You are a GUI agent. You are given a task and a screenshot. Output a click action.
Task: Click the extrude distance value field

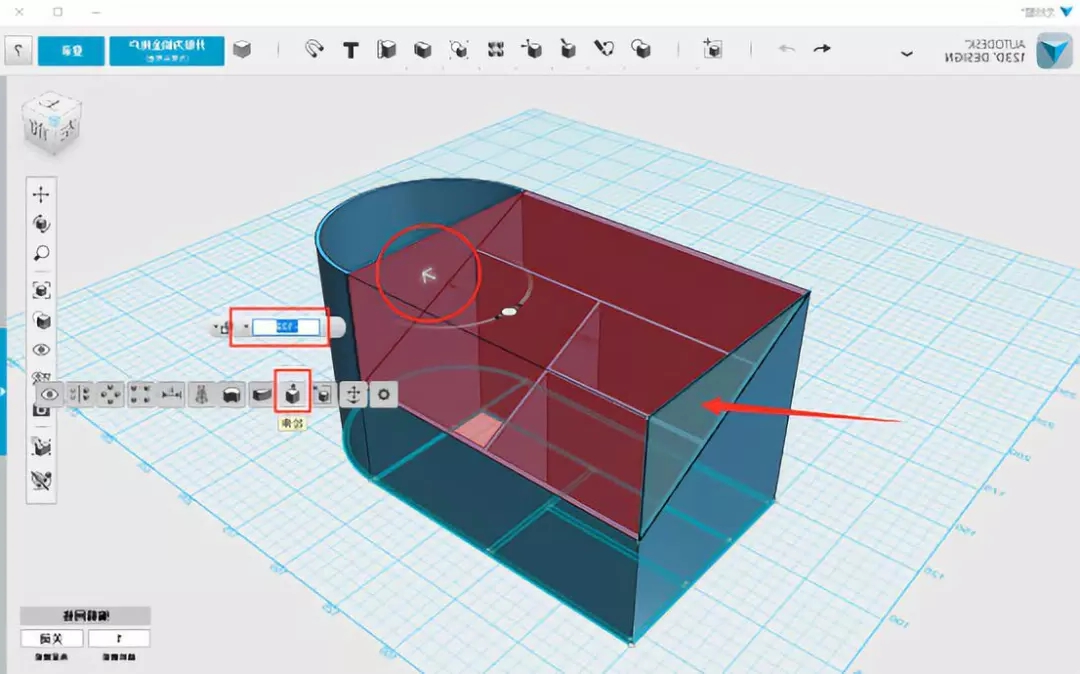click(x=286, y=326)
